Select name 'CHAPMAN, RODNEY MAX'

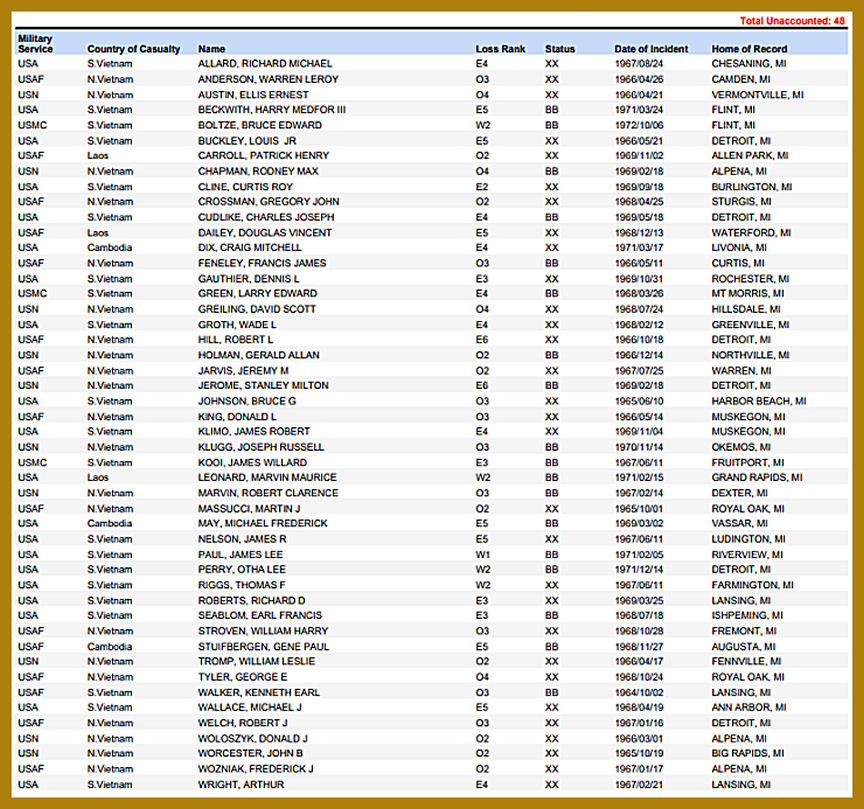258,171
